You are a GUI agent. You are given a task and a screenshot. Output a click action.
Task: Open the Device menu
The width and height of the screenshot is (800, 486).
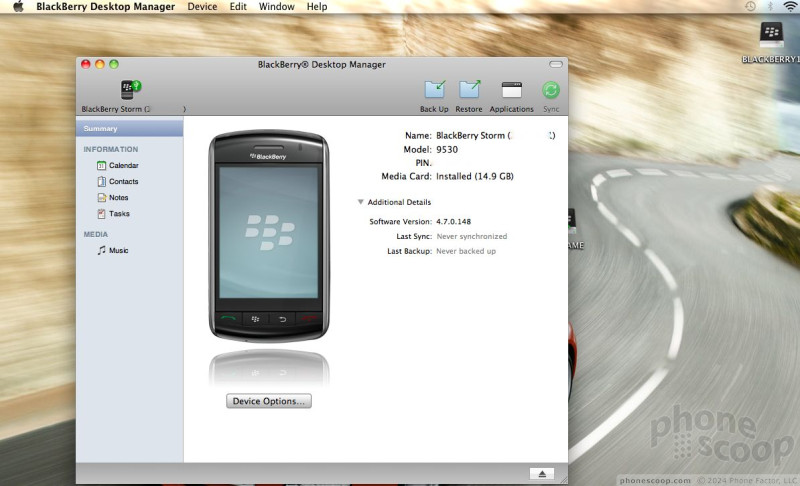(202, 7)
